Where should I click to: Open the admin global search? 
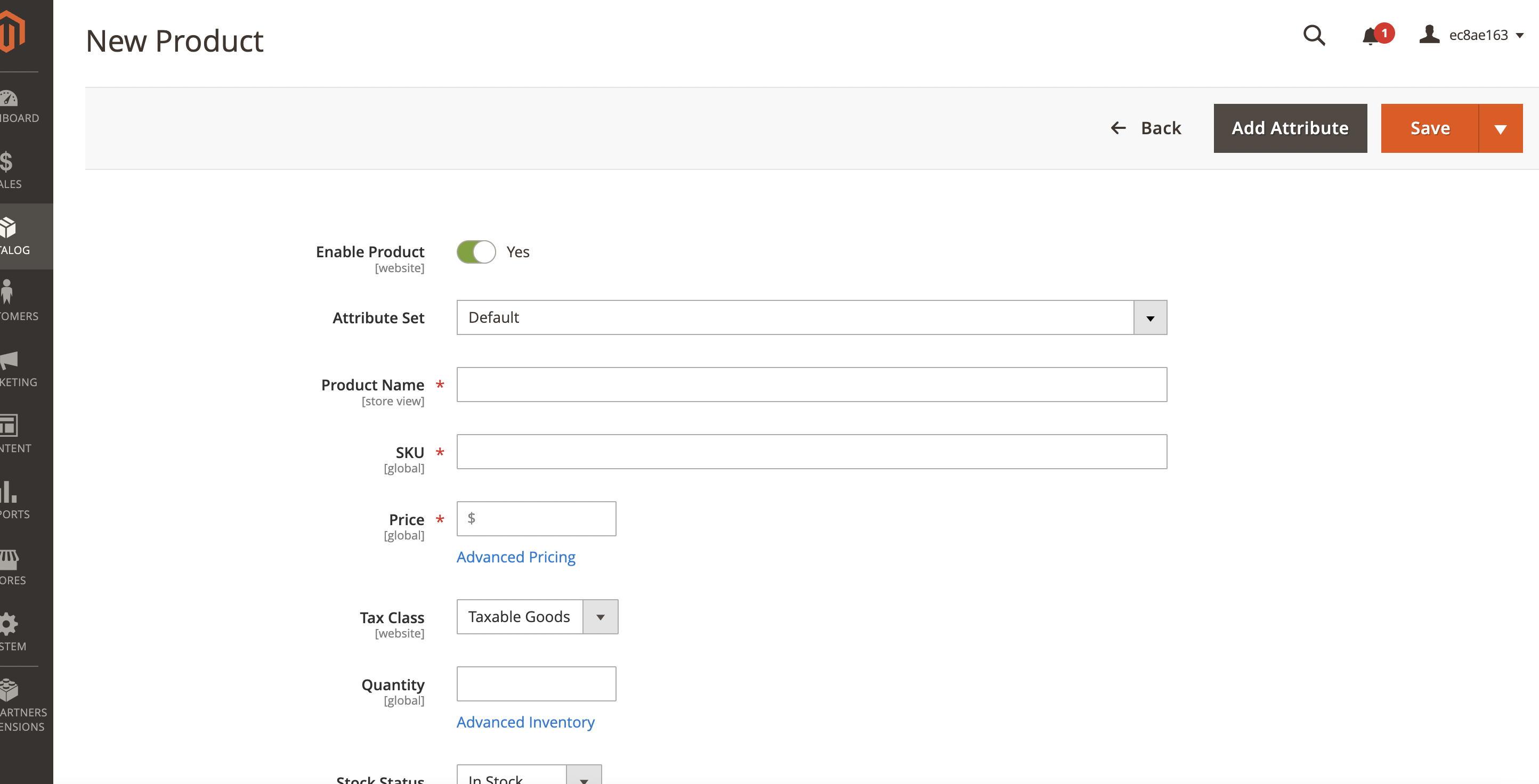[1314, 35]
